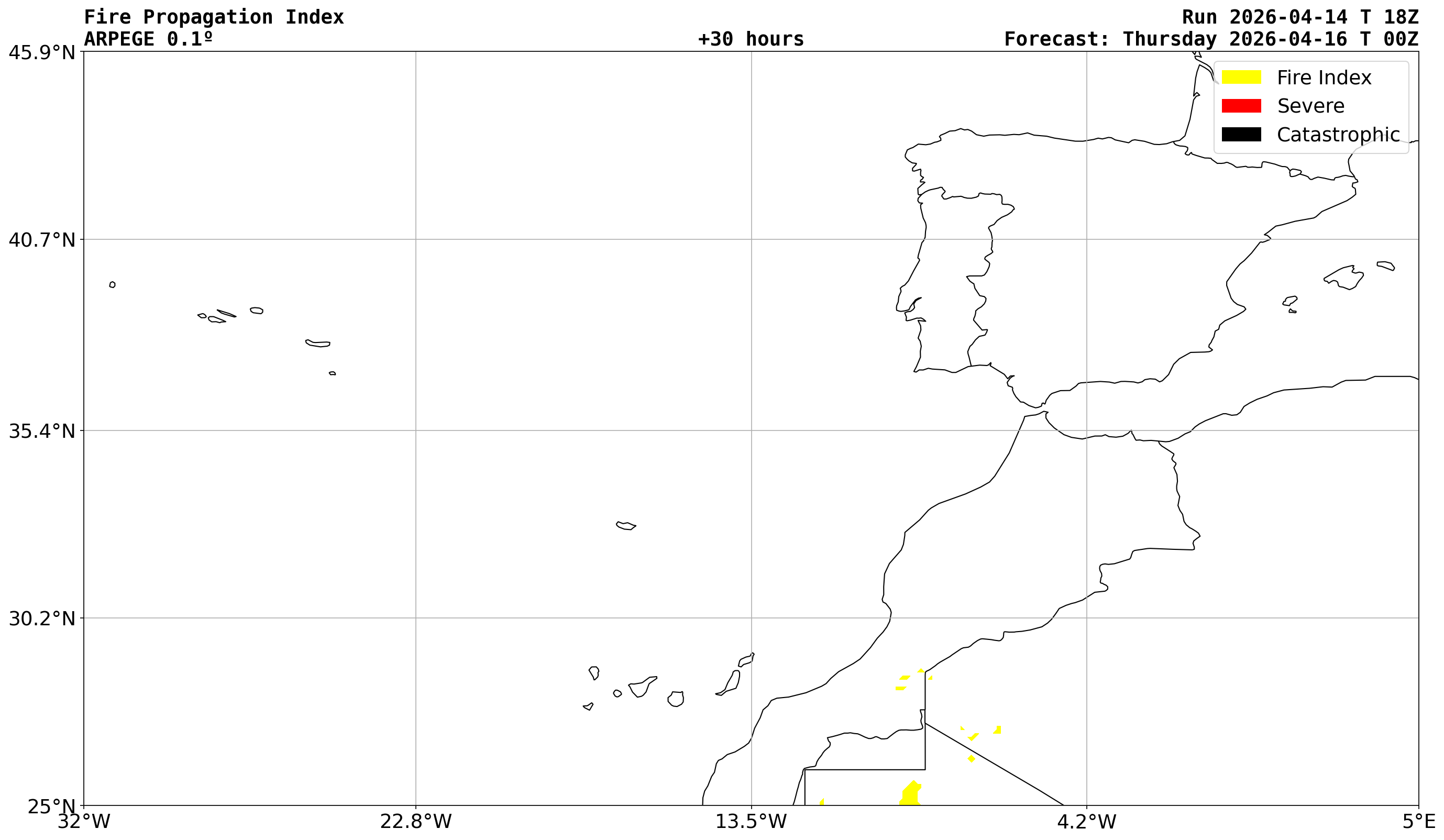Click the 'Fire Propagation Index' title text

tap(214, 17)
